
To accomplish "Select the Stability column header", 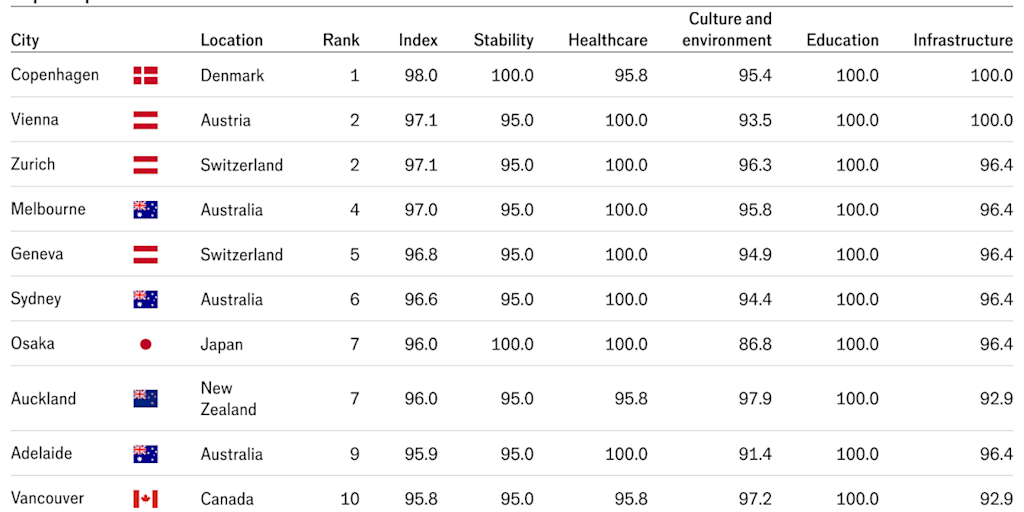I will (x=503, y=41).
